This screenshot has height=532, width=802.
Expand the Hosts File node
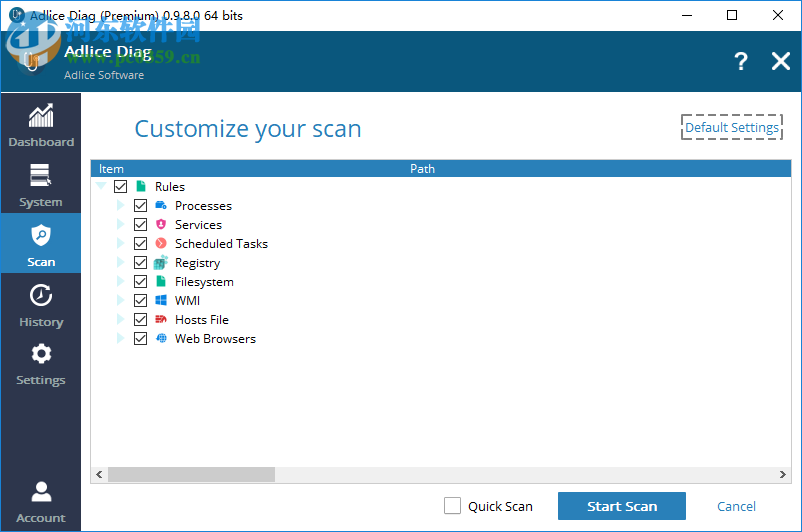[120, 319]
